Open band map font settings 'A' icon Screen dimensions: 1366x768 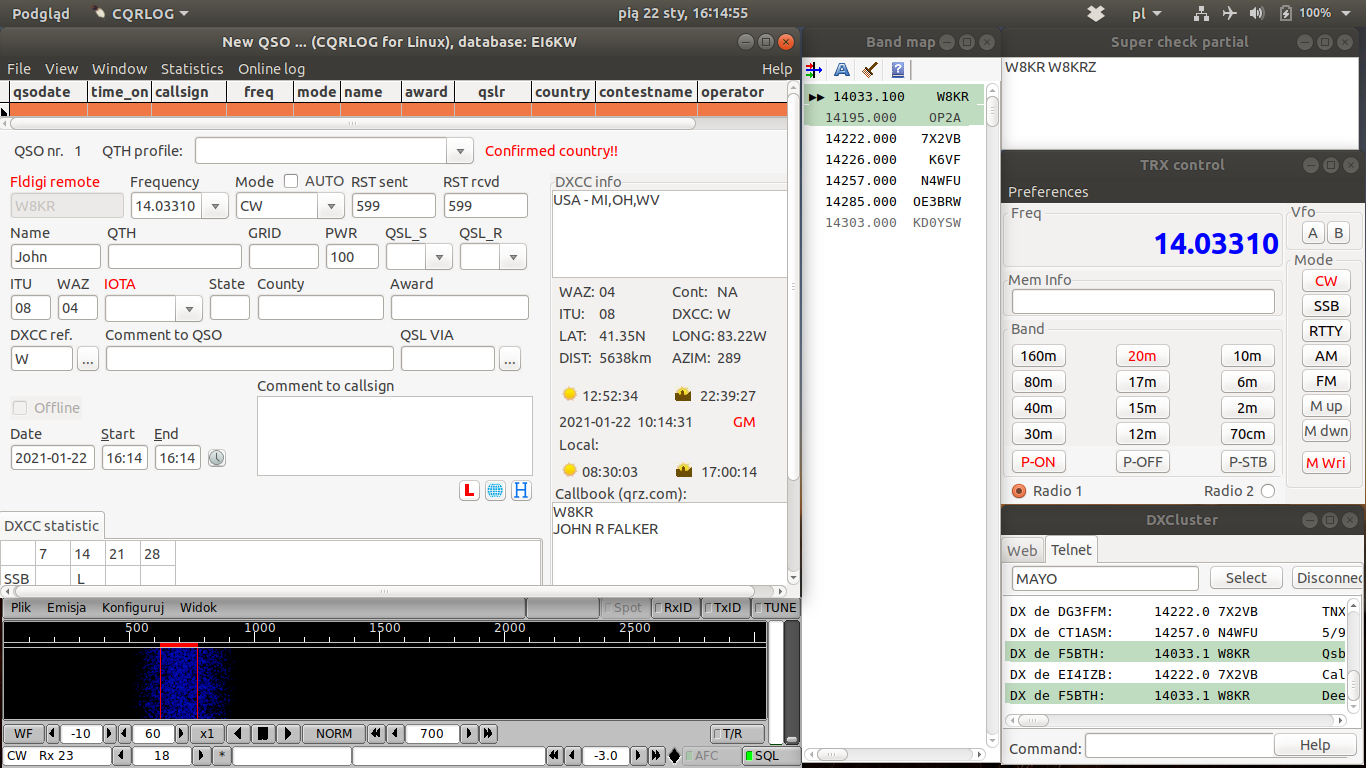(842, 69)
